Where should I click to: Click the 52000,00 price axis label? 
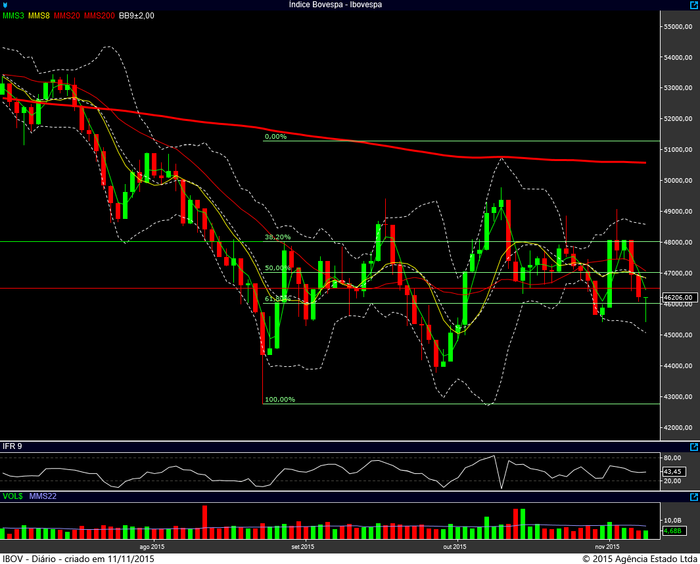click(x=678, y=119)
